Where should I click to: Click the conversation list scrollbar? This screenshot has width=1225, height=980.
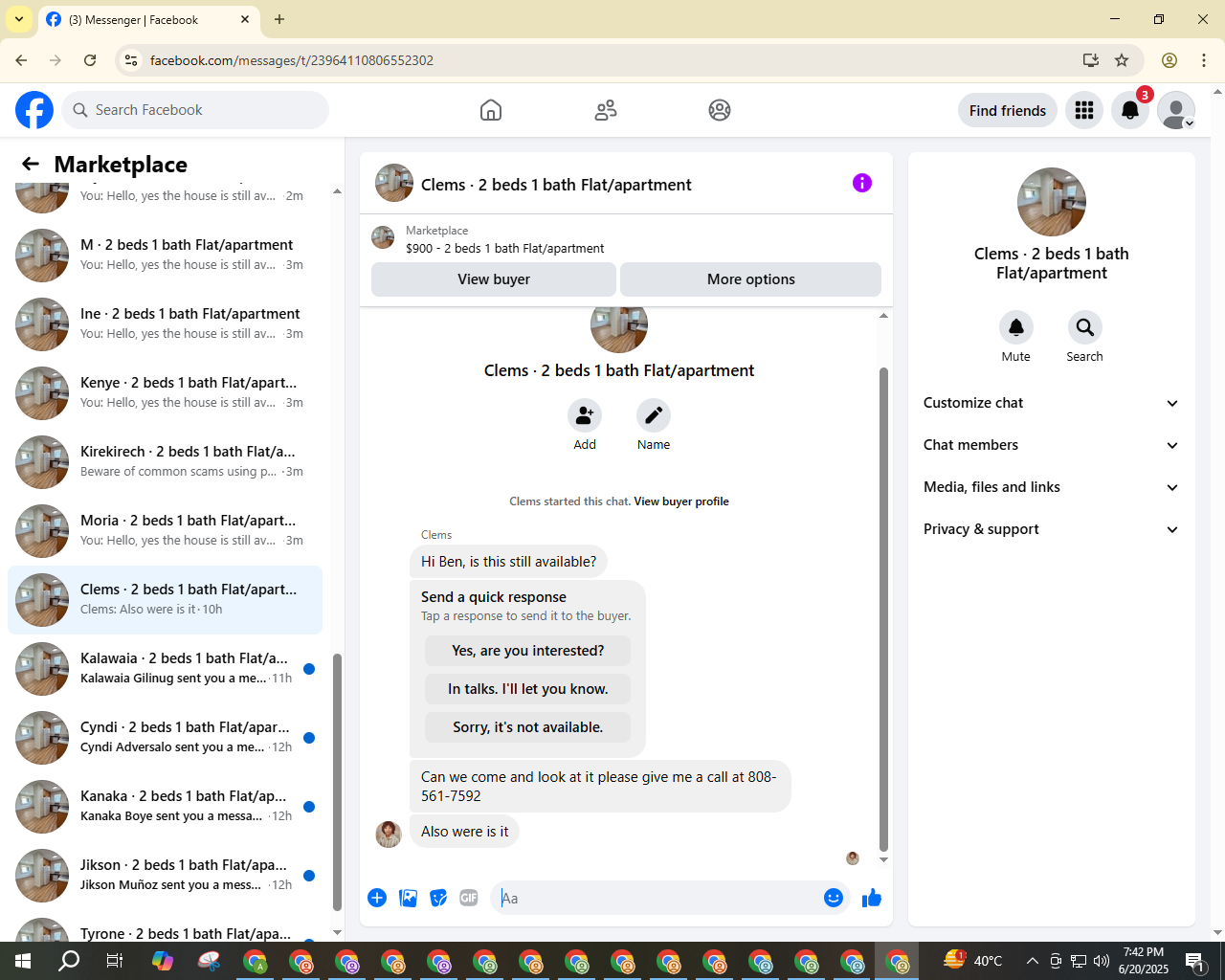337,782
